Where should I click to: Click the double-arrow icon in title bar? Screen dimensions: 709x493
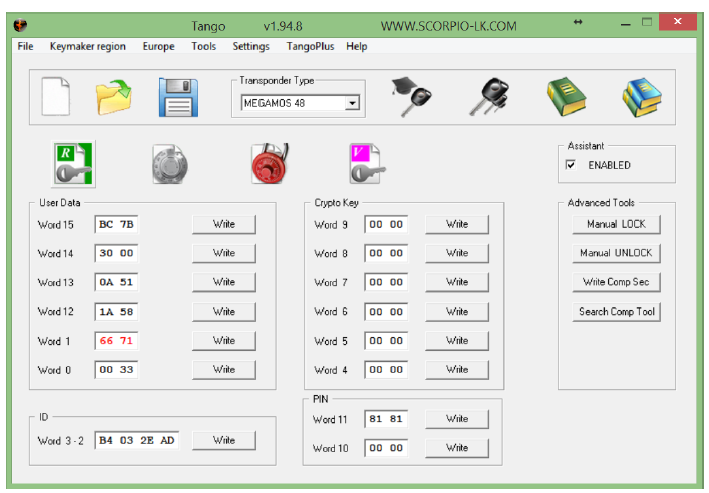click(x=578, y=22)
